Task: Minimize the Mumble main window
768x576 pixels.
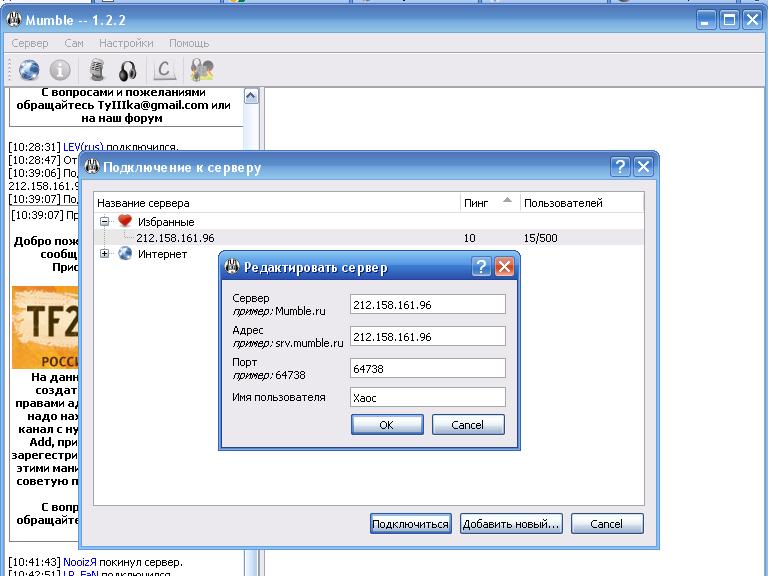Action: (705, 20)
